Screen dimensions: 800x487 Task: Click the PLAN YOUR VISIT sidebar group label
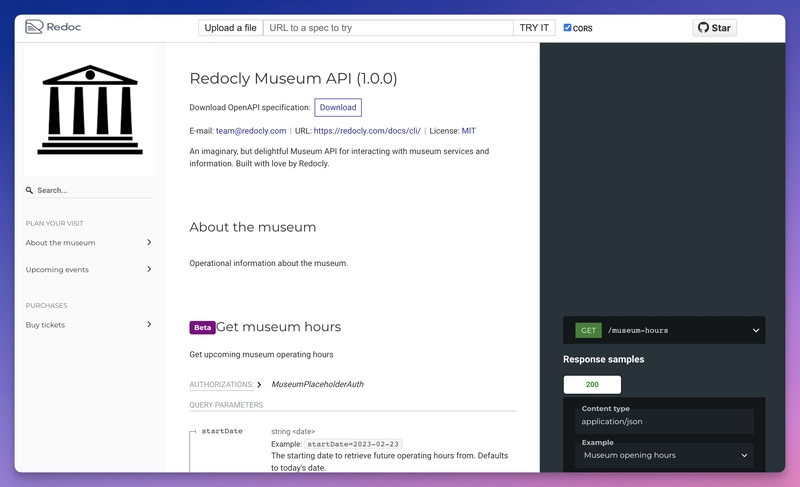pos(55,223)
